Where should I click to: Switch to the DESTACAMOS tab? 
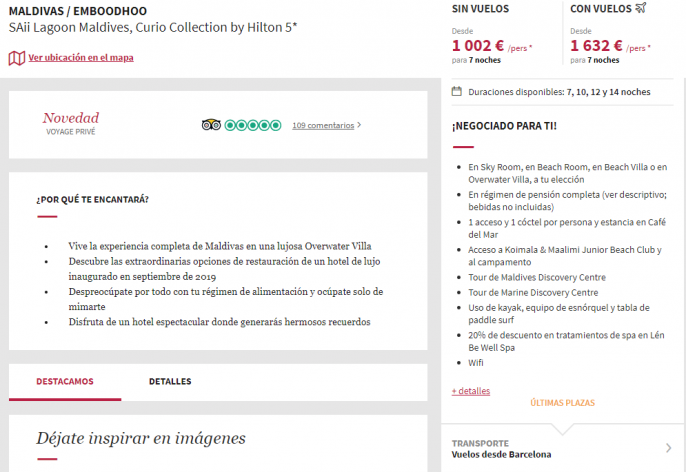65,381
